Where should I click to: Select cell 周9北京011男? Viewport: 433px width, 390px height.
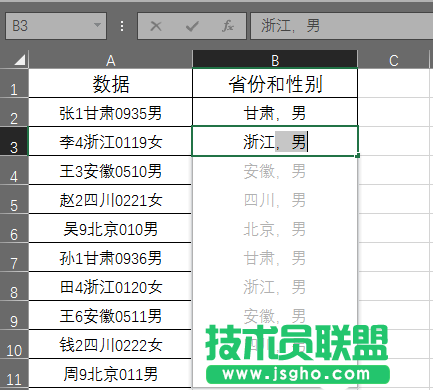110,373
